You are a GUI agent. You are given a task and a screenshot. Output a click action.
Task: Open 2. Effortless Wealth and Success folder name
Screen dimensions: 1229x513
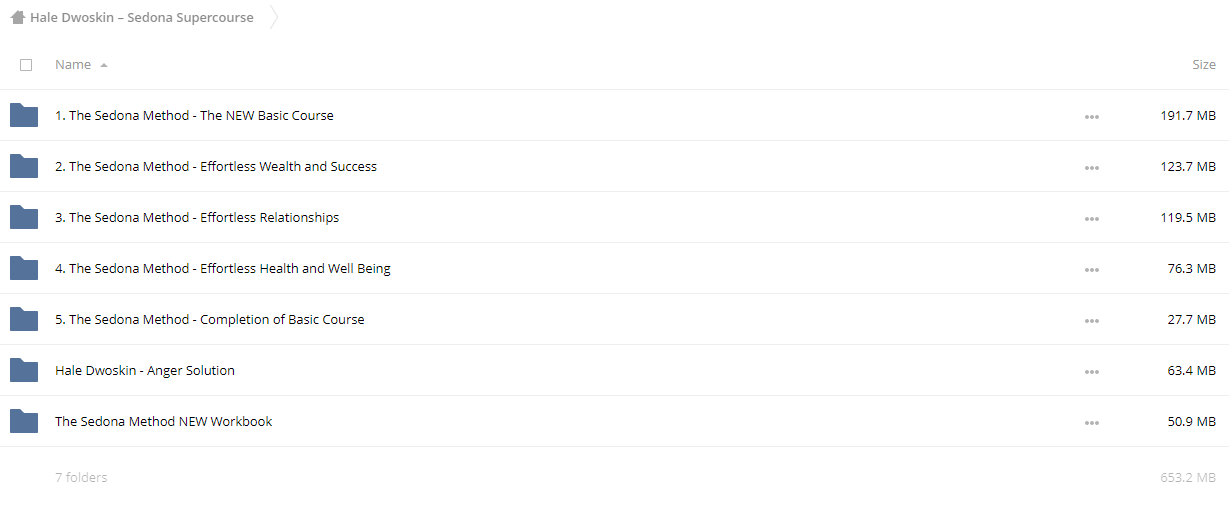tap(216, 166)
